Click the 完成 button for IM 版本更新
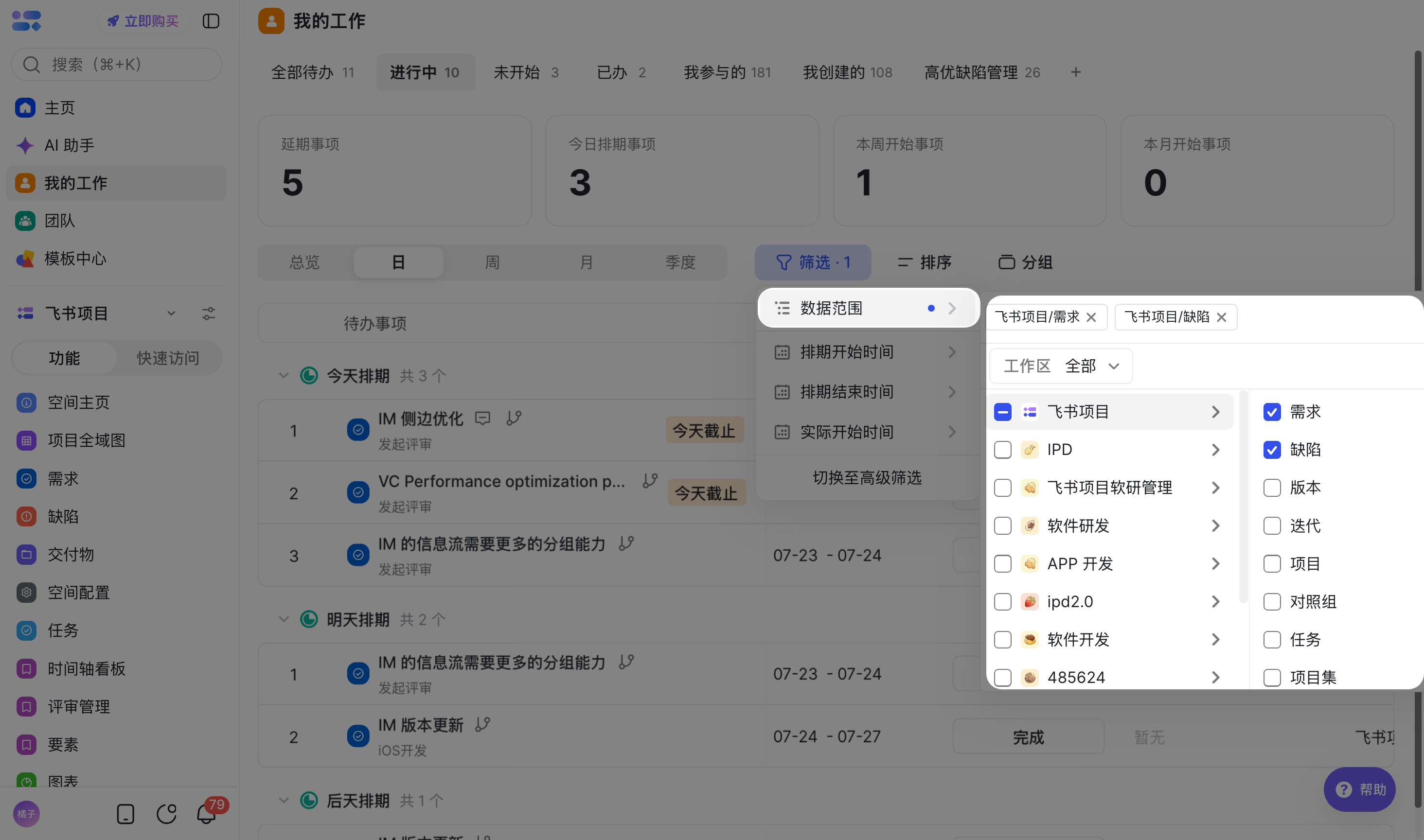 [1028, 737]
